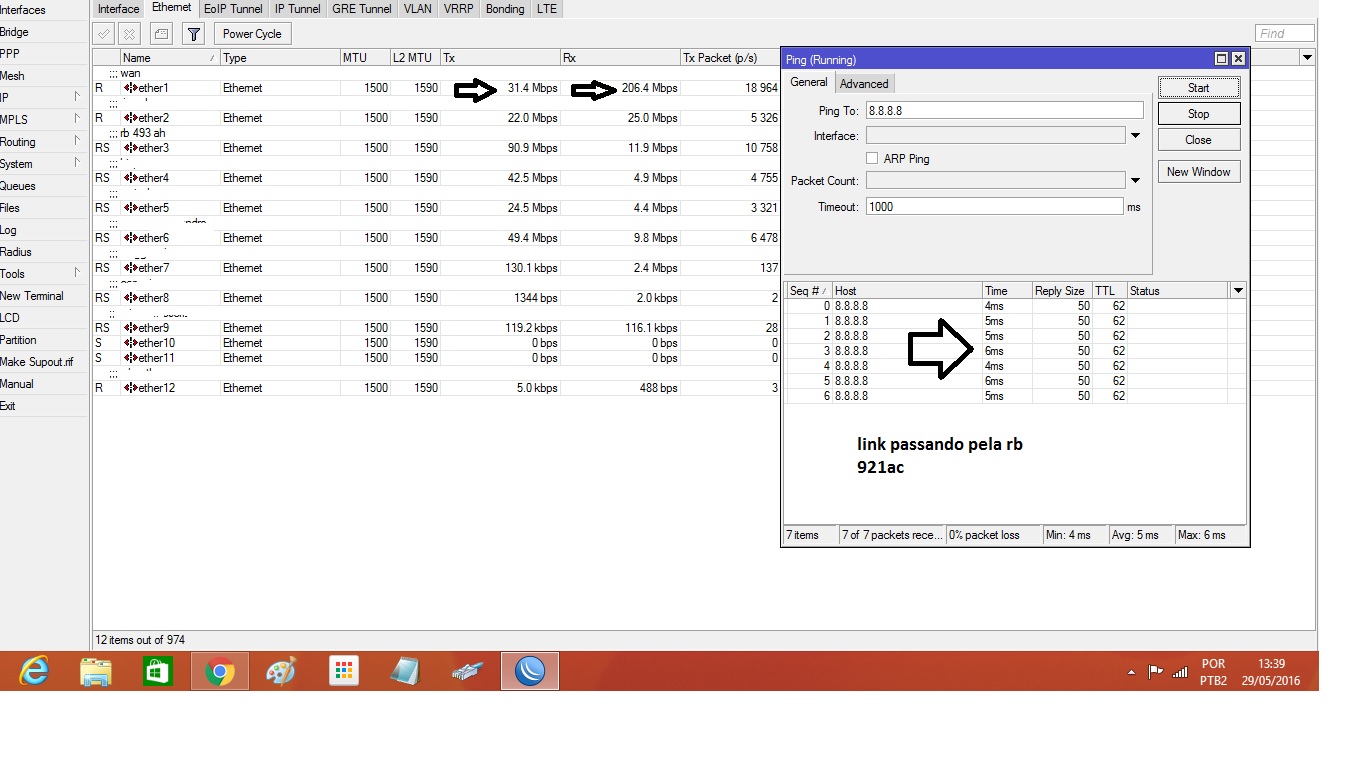Switch to the LTE tab

pos(547,9)
